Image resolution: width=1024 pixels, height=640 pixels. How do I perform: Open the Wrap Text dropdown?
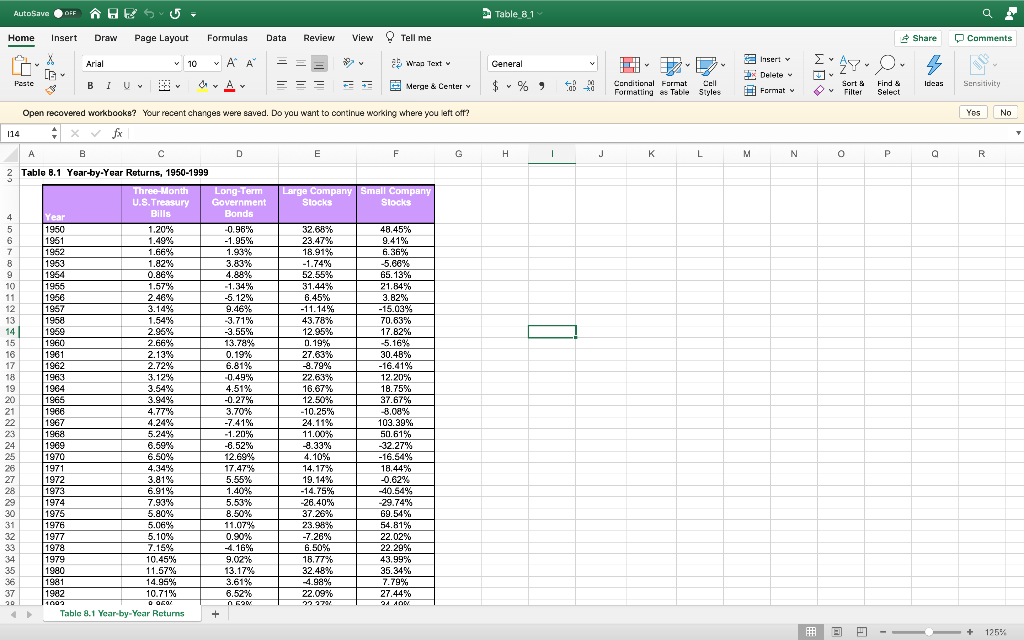click(448, 63)
